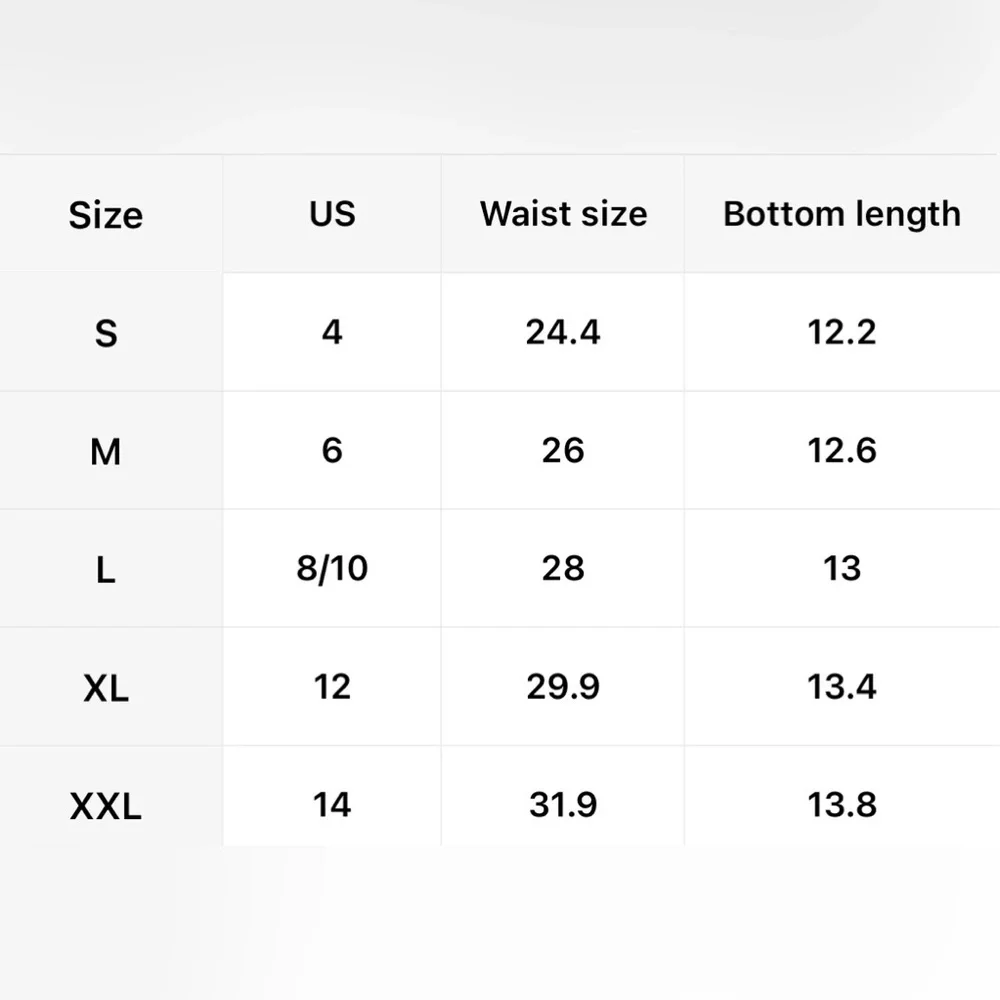Click waist size 26 cell

pos(563,451)
